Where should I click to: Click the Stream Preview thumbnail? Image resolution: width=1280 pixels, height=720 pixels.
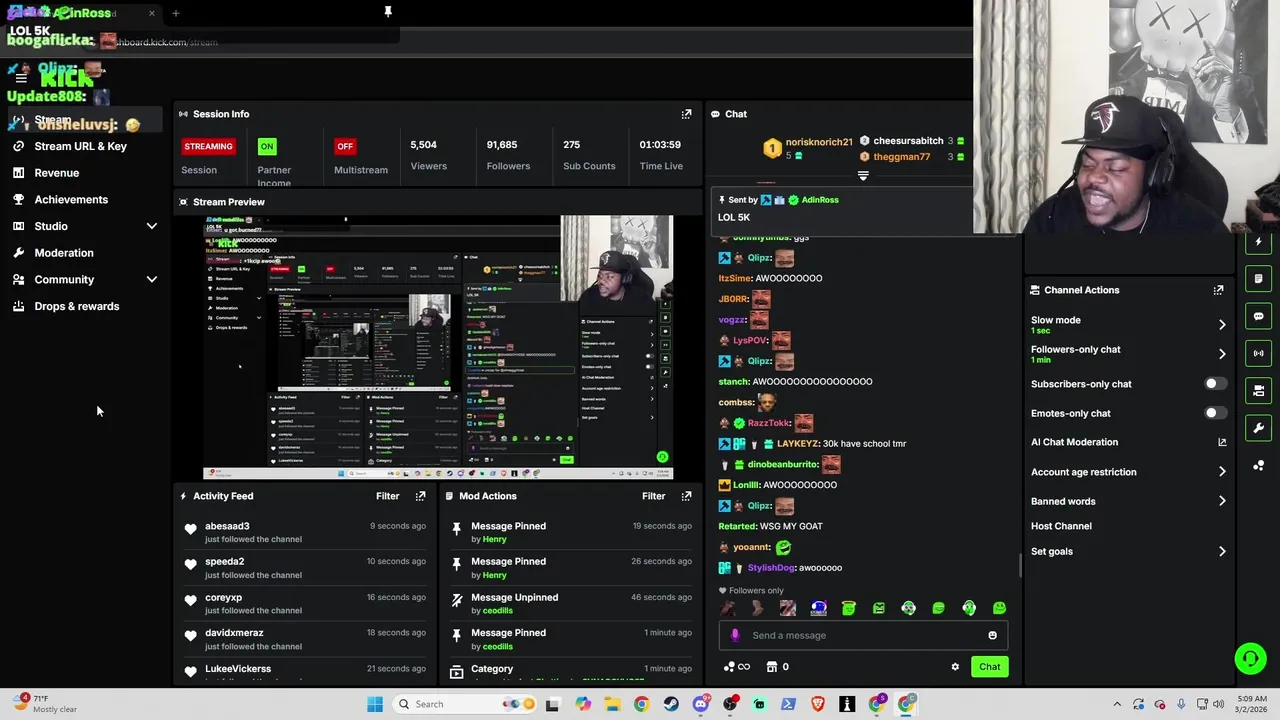(x=438, y=347)
